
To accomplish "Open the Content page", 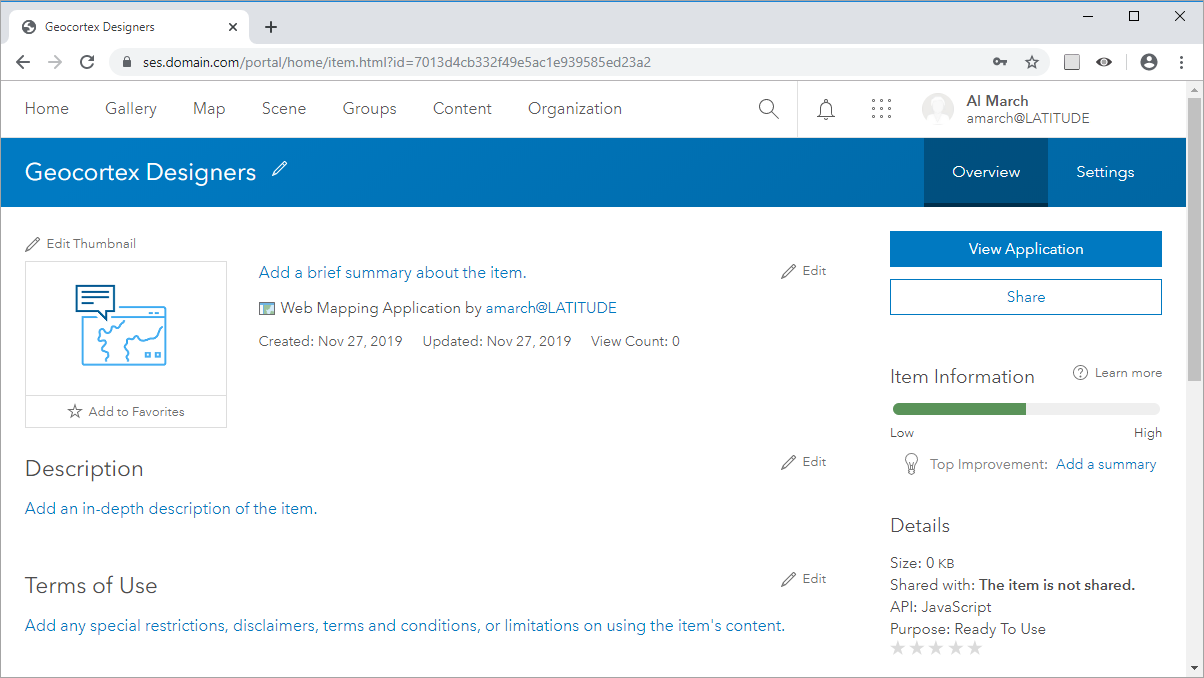I will 462,109.
